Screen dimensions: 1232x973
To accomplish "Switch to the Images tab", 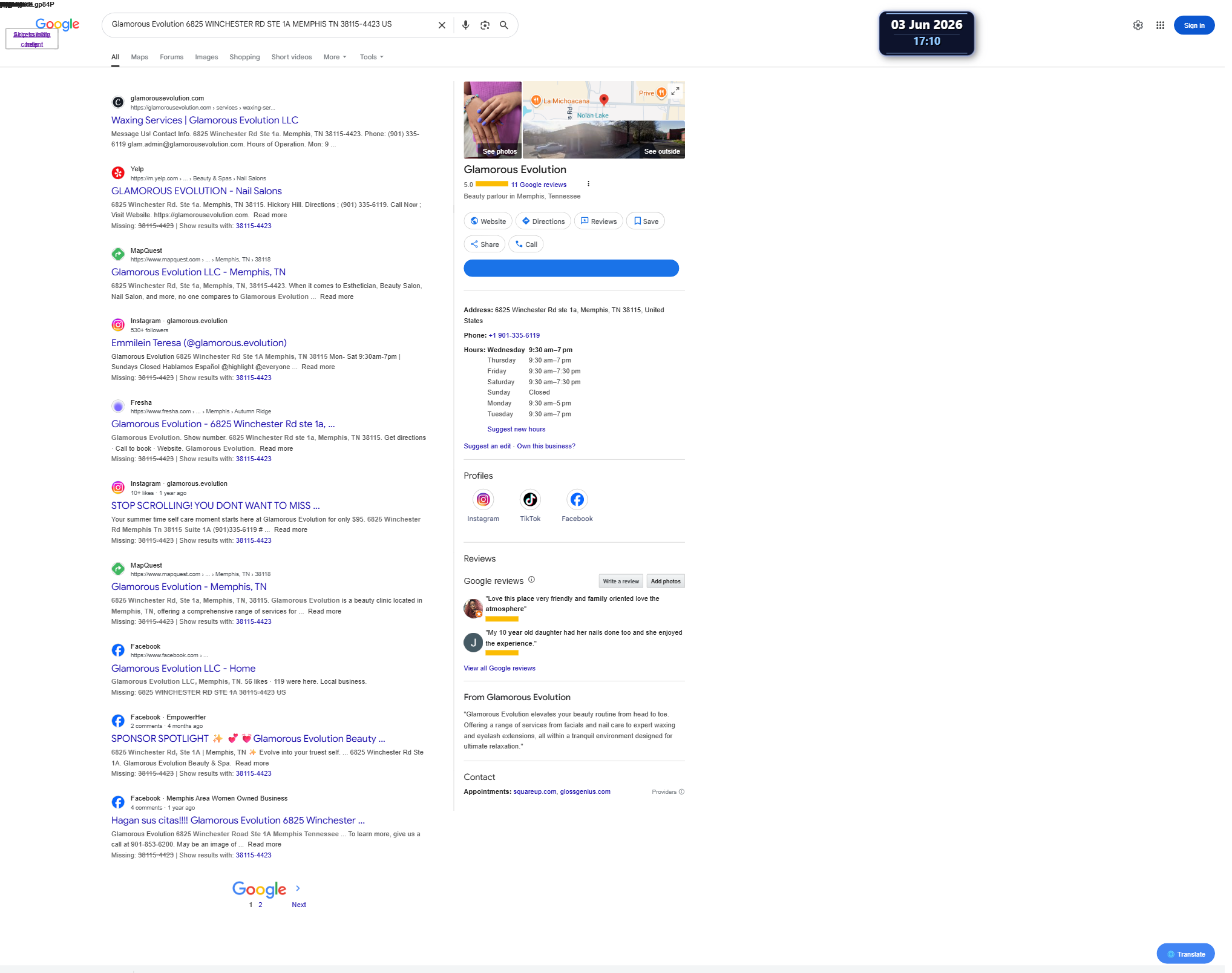I will tap(206, 57).
